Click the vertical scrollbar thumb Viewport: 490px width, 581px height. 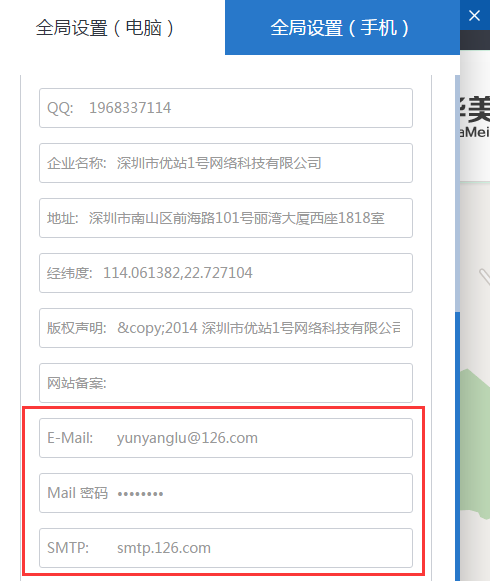click(457, 446)
